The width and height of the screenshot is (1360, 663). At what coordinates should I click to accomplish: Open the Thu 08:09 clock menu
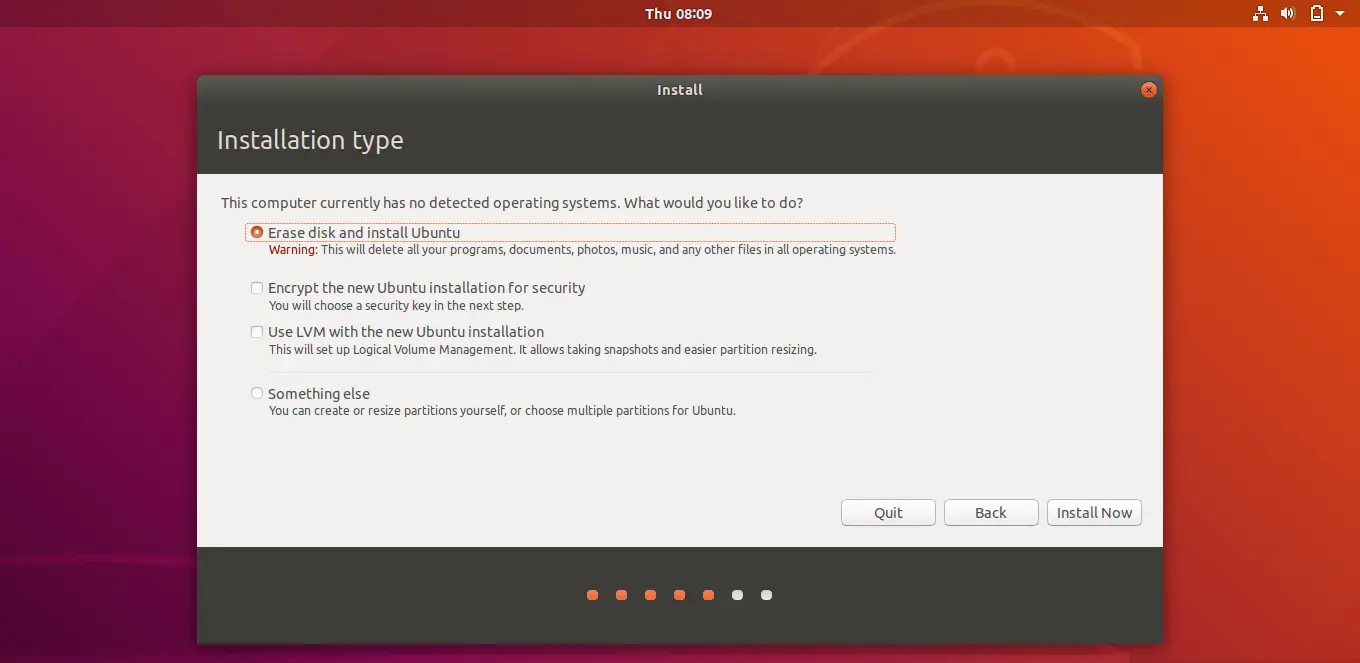(x=678, y=14)
